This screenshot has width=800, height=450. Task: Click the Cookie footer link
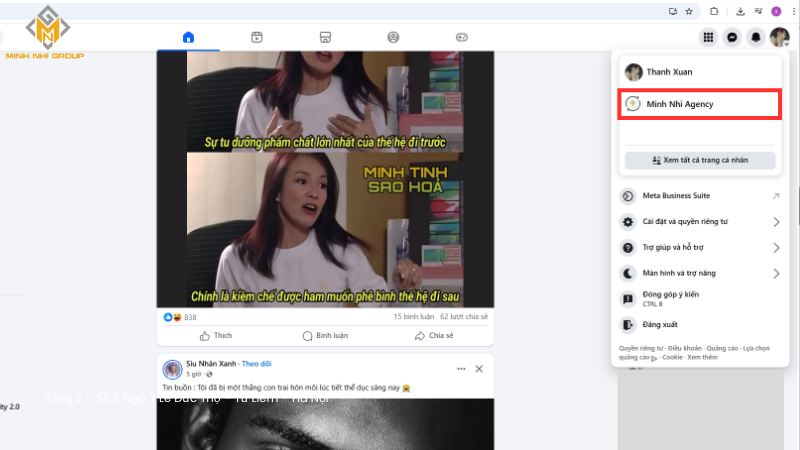click(x=672, y=357)
